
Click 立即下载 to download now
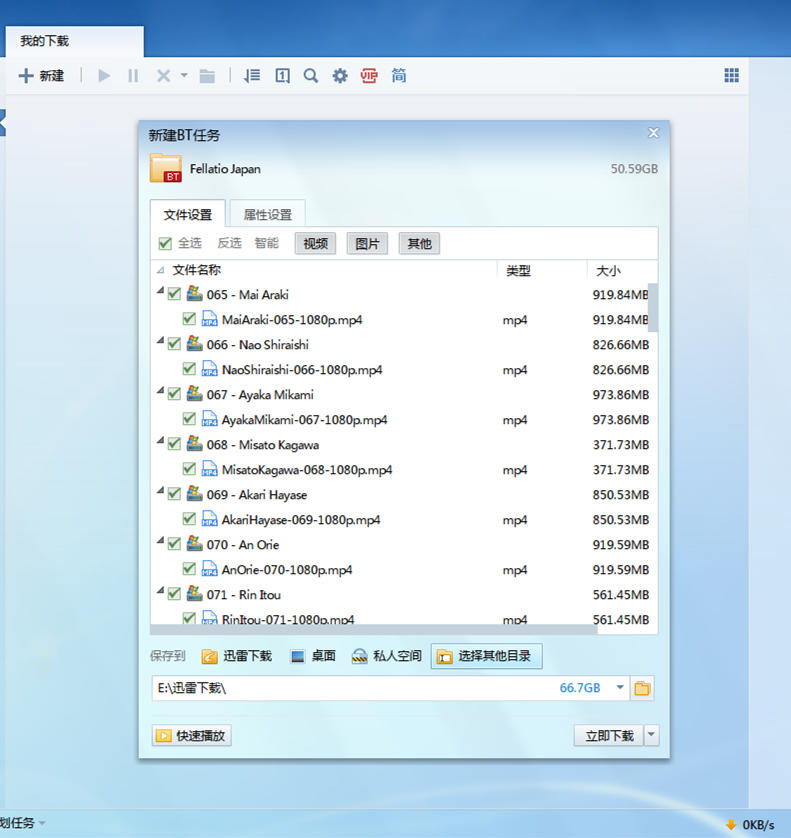[x=609, y=735]
